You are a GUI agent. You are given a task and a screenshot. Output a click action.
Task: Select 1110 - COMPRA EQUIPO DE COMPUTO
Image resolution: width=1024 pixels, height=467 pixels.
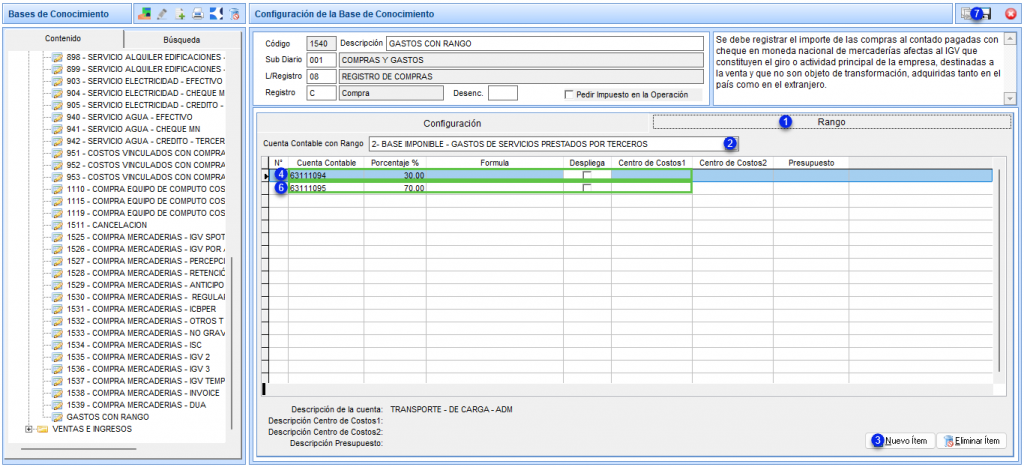(x=145, y=189)
